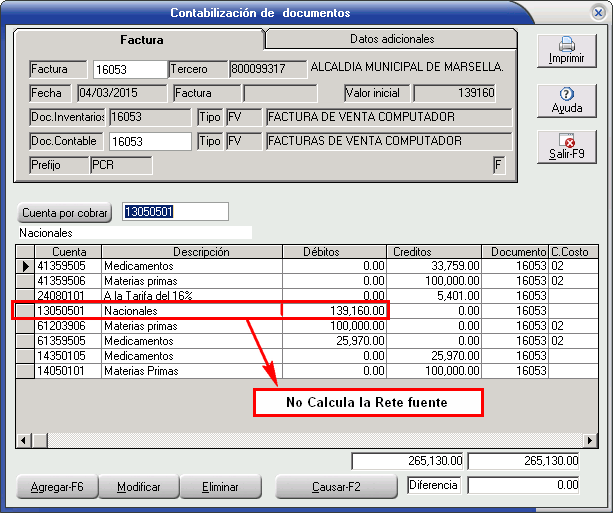Click the Débitos column header
The image size is (613, 513).
327,252
